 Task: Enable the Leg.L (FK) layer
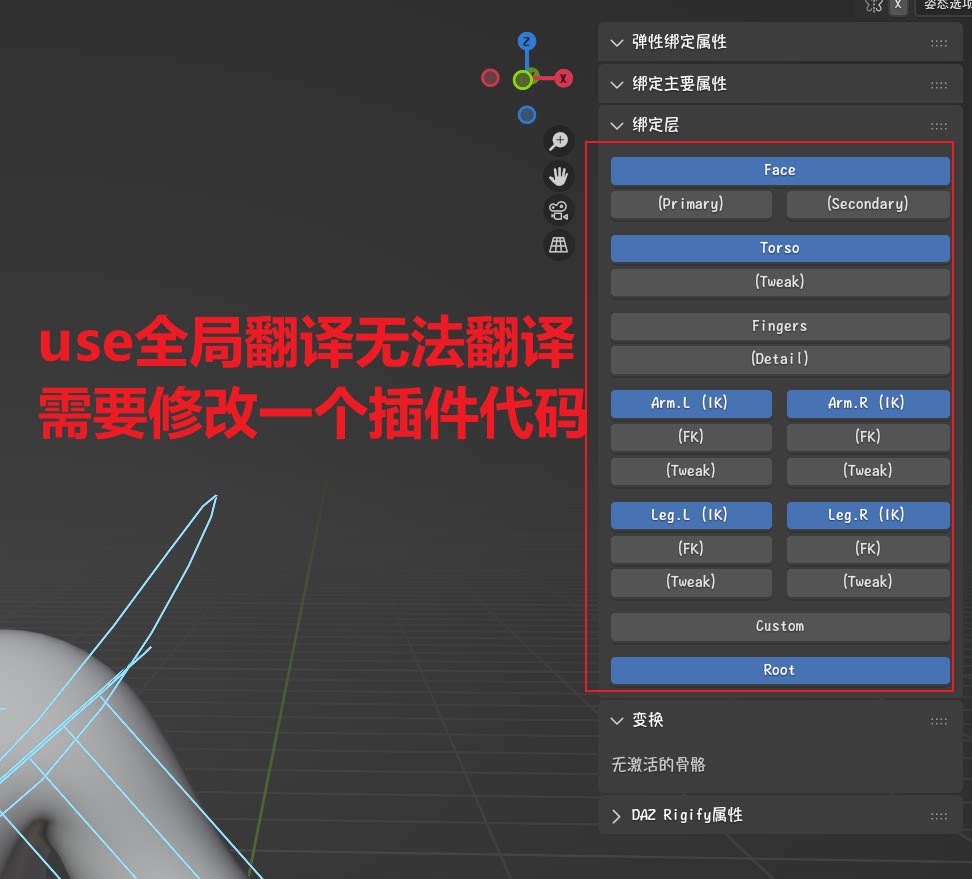[691, 549]
